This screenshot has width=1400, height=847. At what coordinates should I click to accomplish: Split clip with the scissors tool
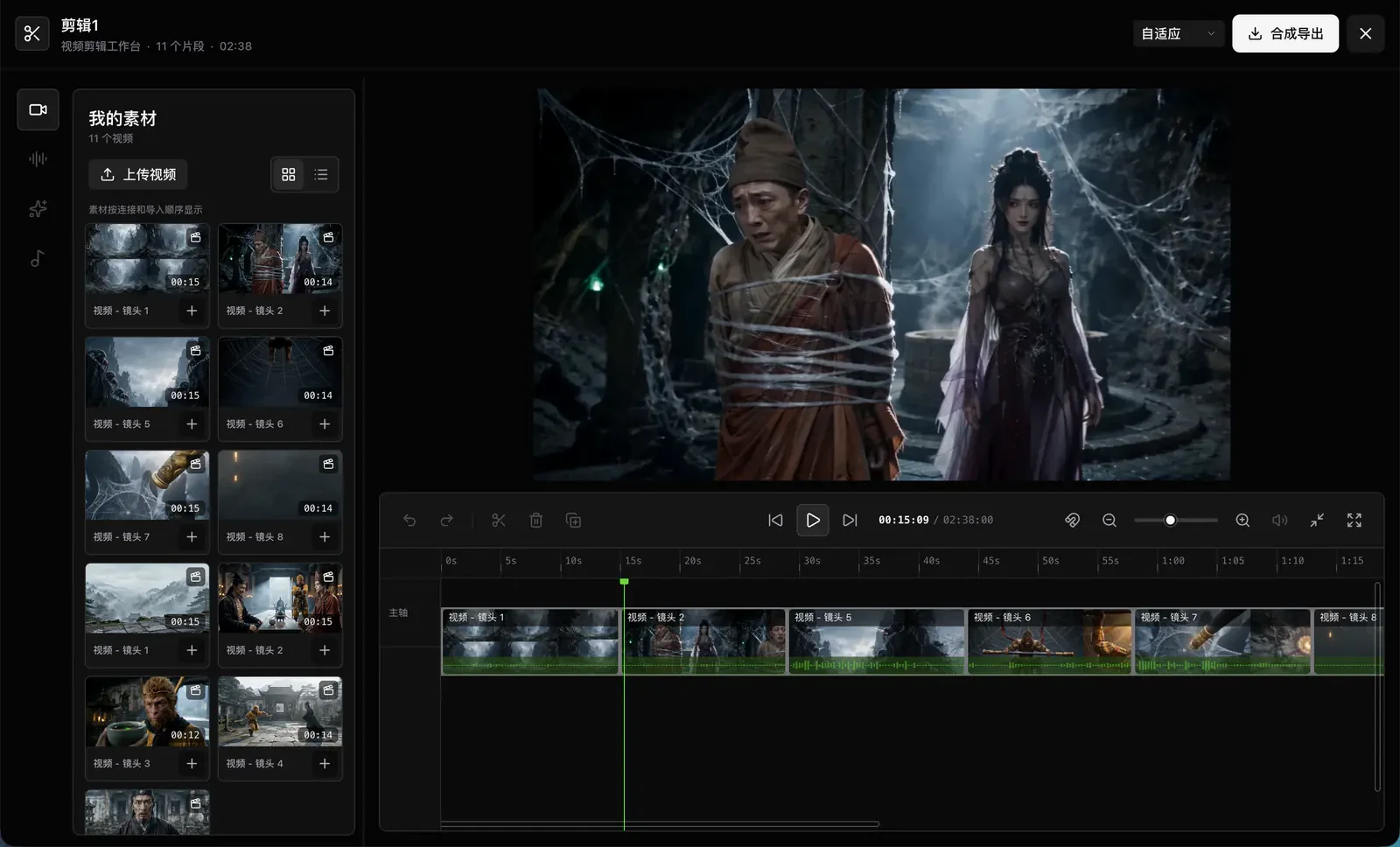(x=499, y=521)
